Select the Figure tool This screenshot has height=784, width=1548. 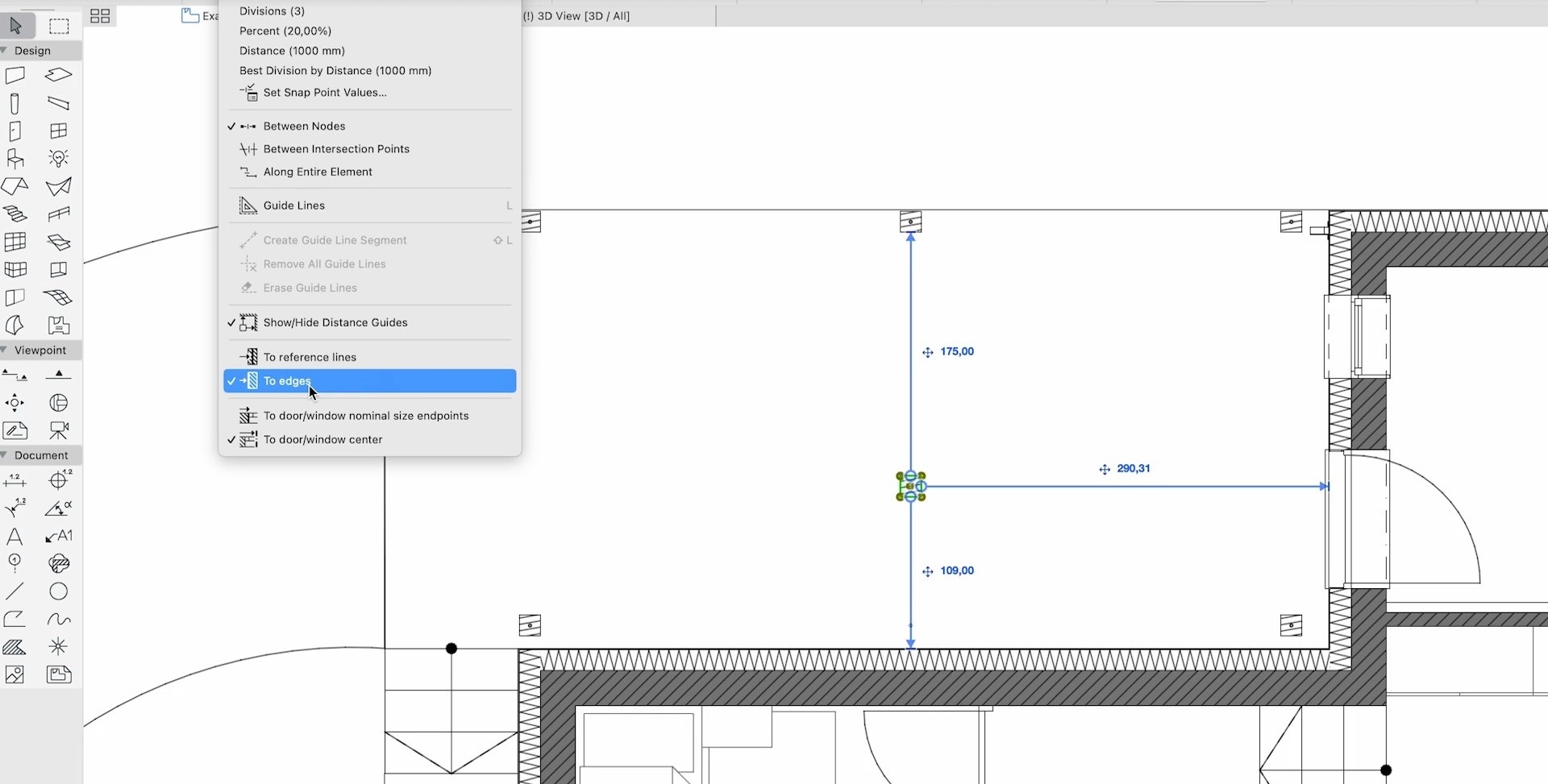(15, 674)
